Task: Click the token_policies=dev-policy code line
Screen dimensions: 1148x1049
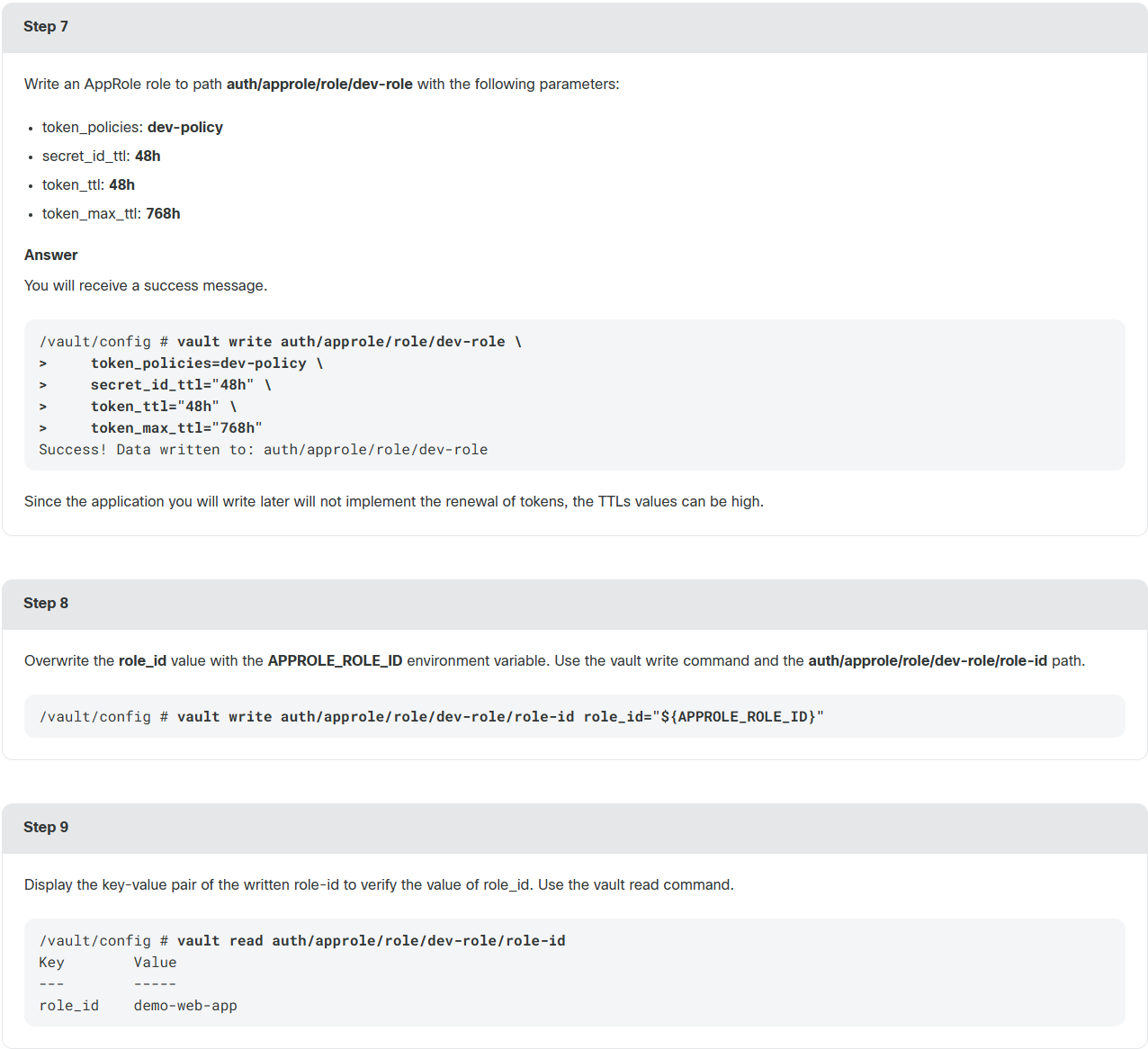Action: point(207,363)
